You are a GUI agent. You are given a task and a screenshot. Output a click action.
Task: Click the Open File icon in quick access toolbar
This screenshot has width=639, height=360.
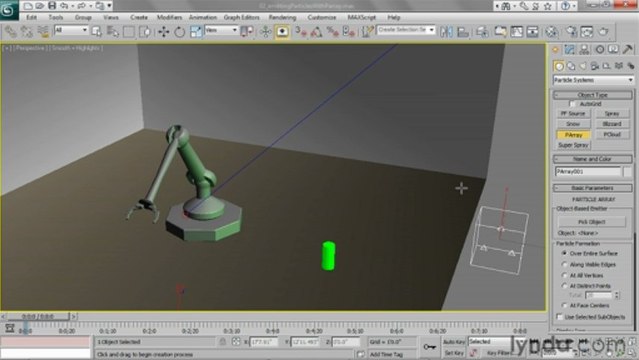[40, 6]
